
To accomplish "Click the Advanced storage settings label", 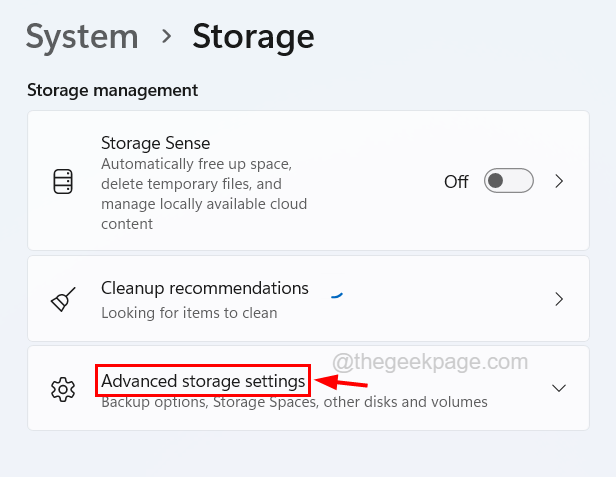I will [203, 381].
